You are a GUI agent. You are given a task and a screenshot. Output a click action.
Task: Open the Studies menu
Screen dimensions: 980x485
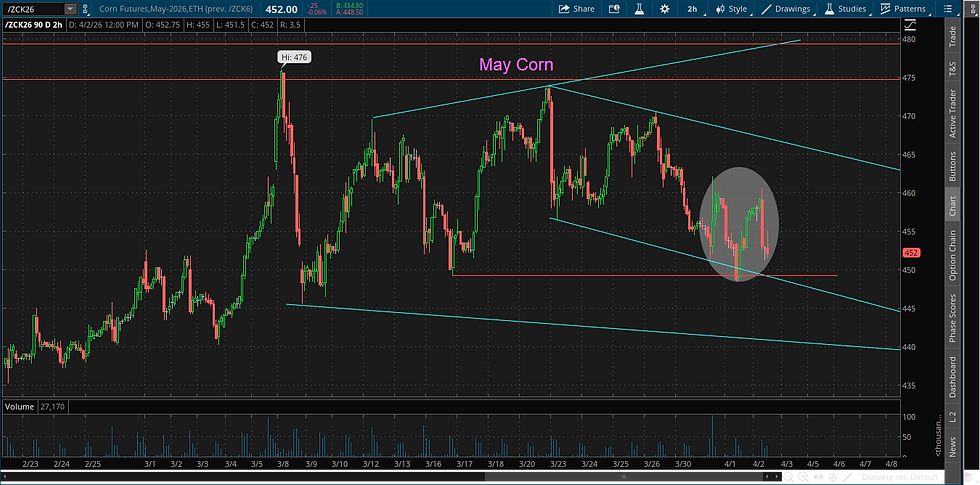(846, 9)
